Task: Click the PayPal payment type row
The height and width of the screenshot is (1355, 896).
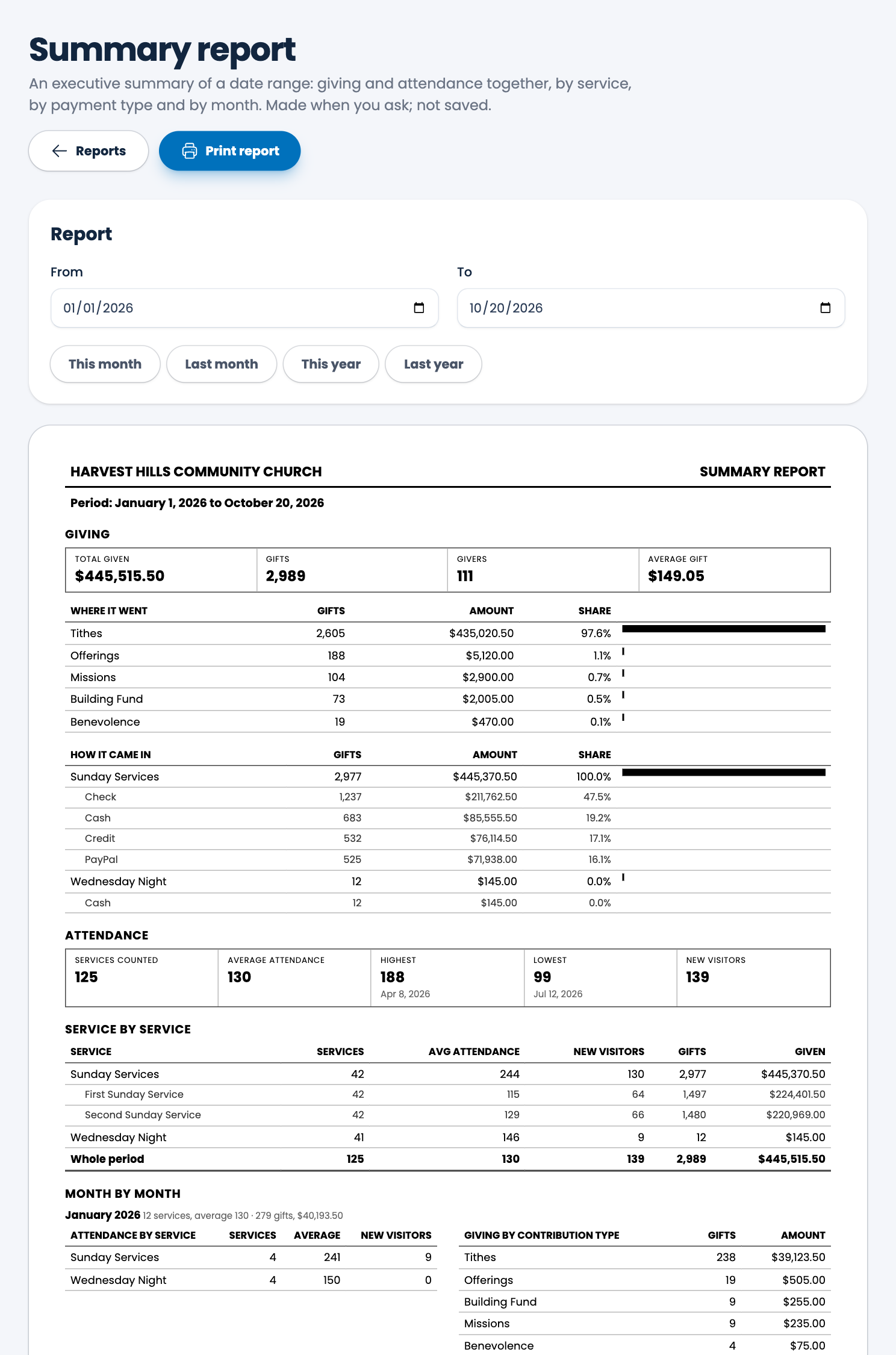Action: click(448, 860)
